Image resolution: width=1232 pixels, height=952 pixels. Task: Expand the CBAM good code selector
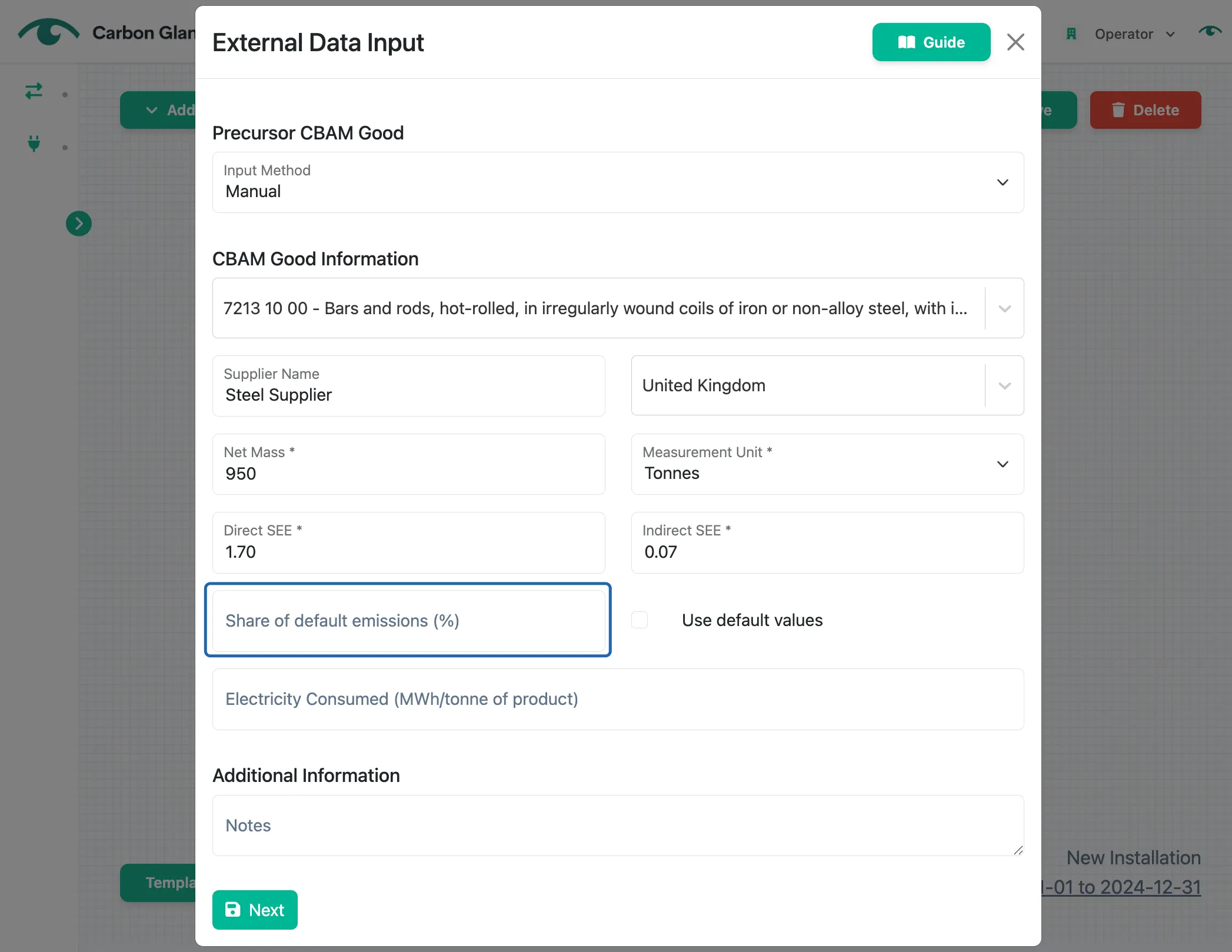(1005, 308)
